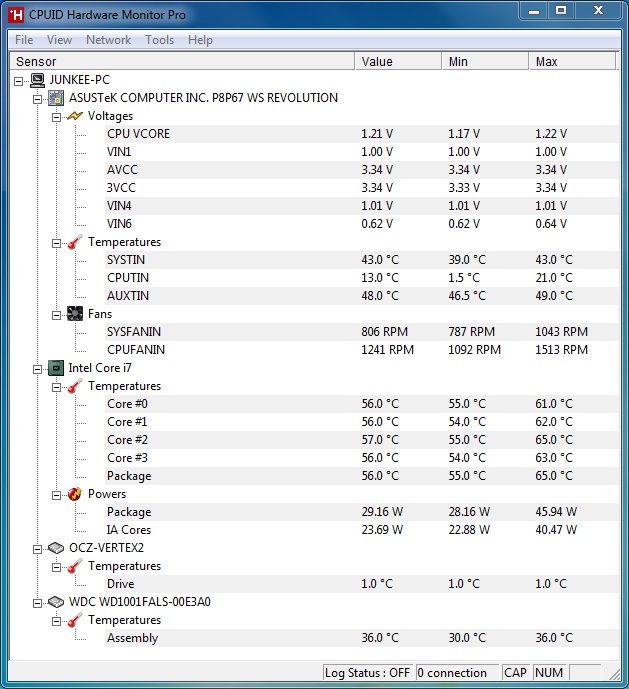Collapse the Voltages tree branch
This screenshot has height=689, width=629.
(56, 117)
